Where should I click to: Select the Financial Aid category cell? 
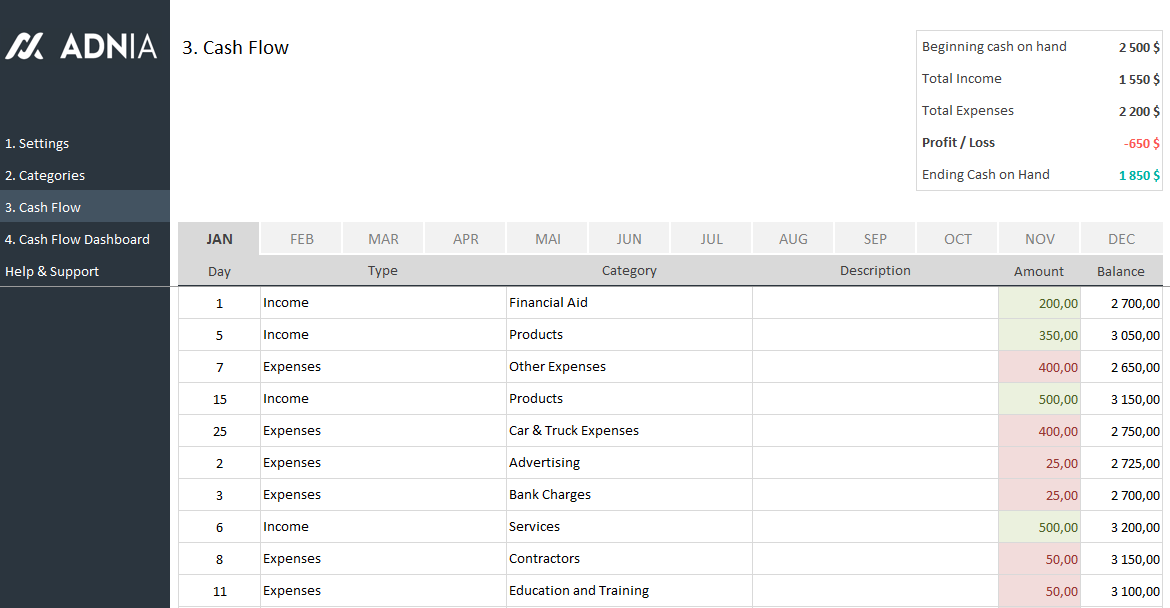point(629,303)
